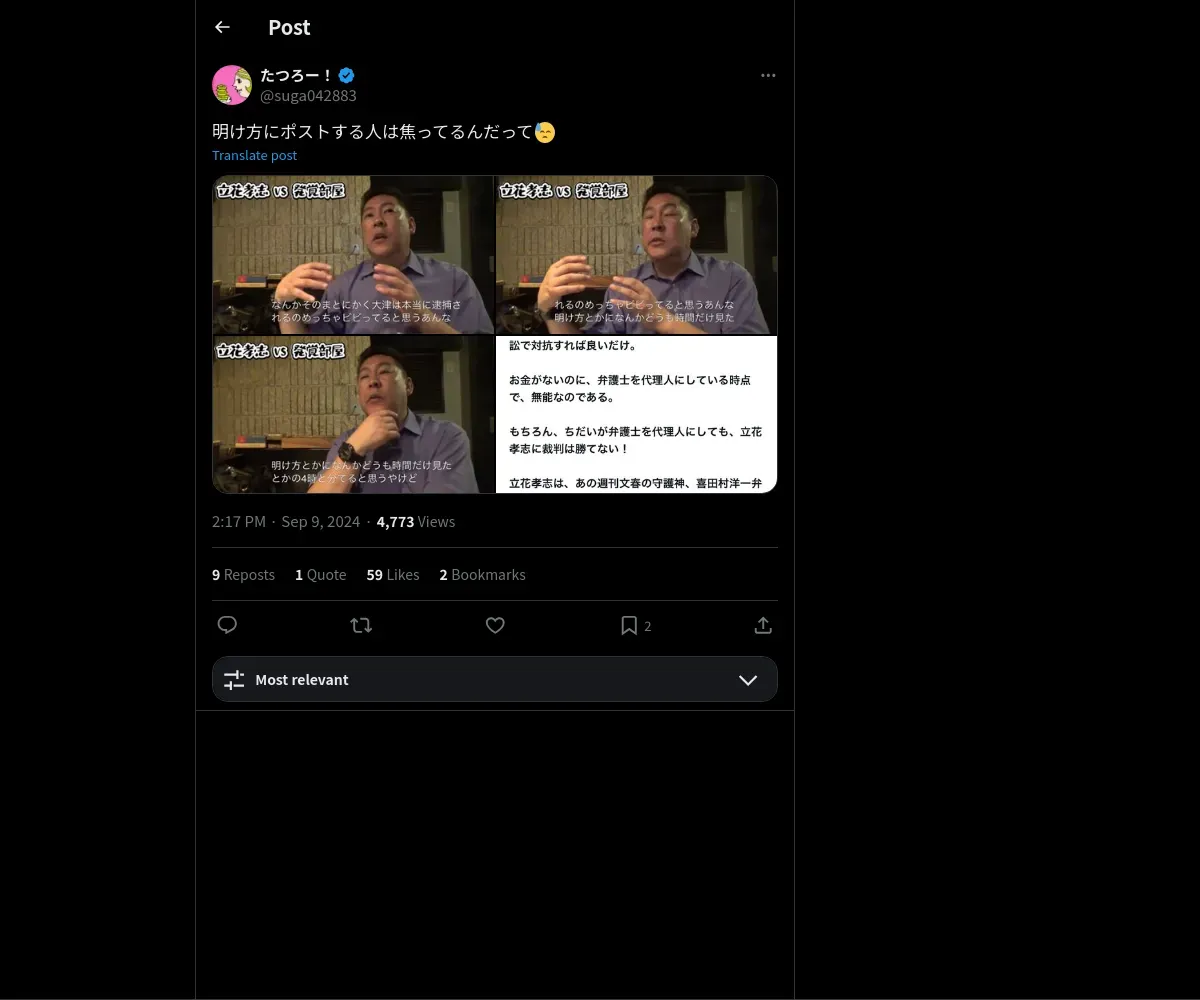1200x1000 pixels.
Task: Click the back arrow icon
Action: tap(222, 27)
